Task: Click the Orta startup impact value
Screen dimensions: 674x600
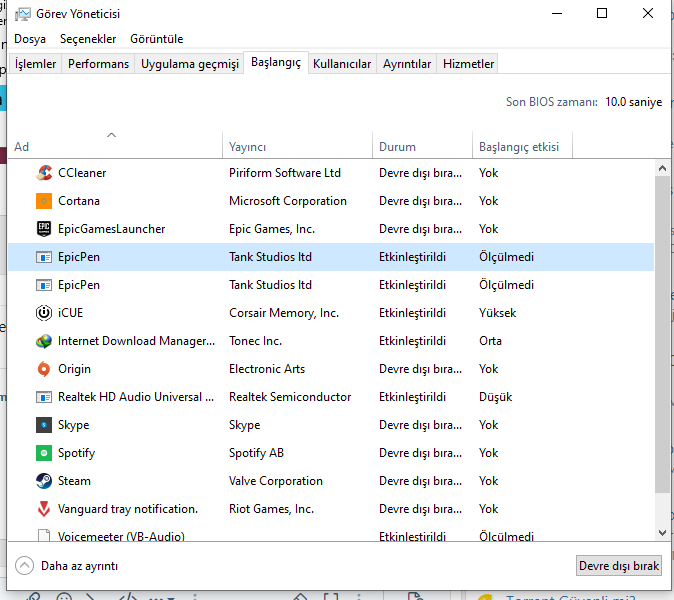Action: 490,341
